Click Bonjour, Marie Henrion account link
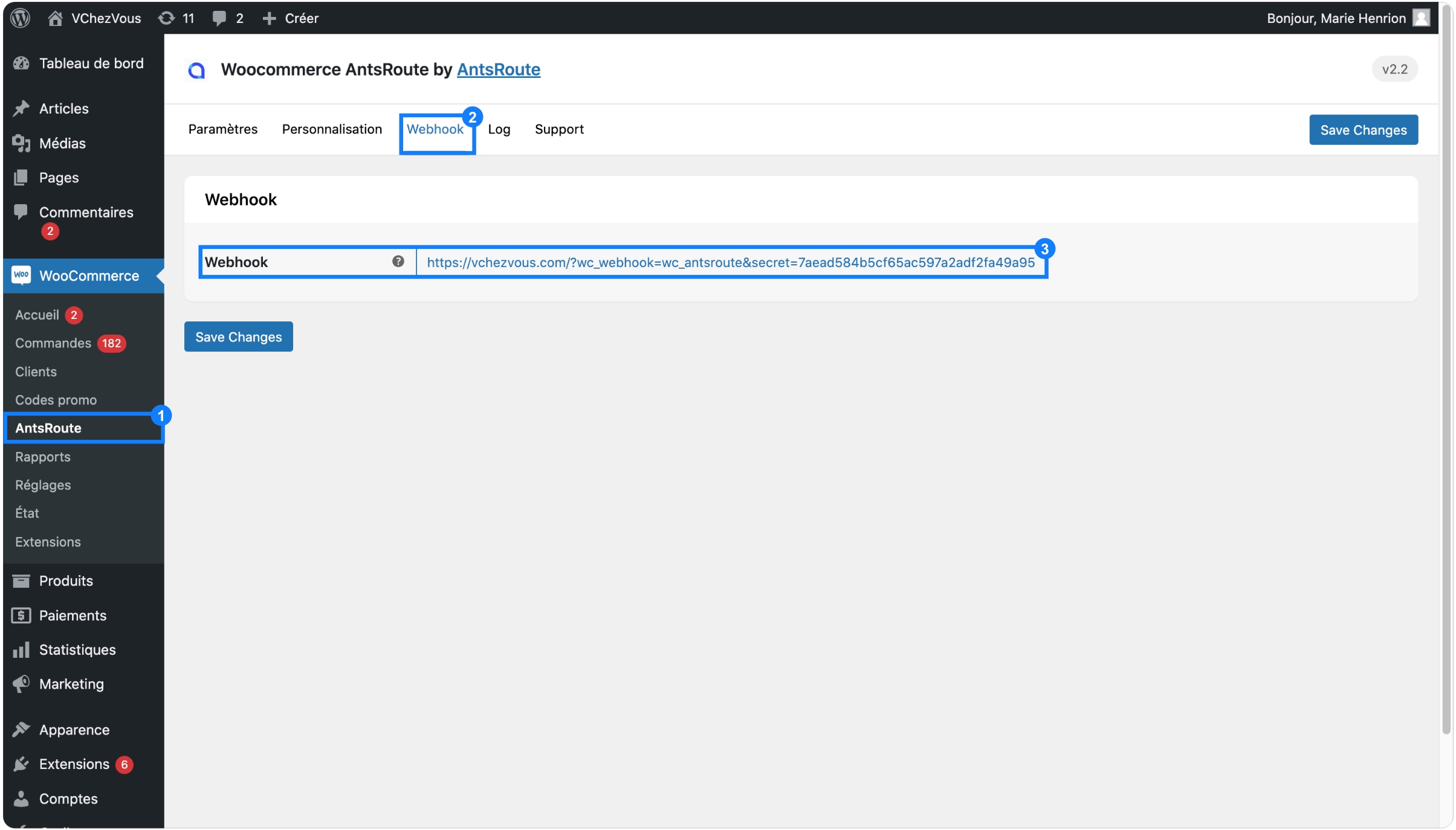Image resolution: width=1456 pixels, height=830 pixels. (1336, 18)
